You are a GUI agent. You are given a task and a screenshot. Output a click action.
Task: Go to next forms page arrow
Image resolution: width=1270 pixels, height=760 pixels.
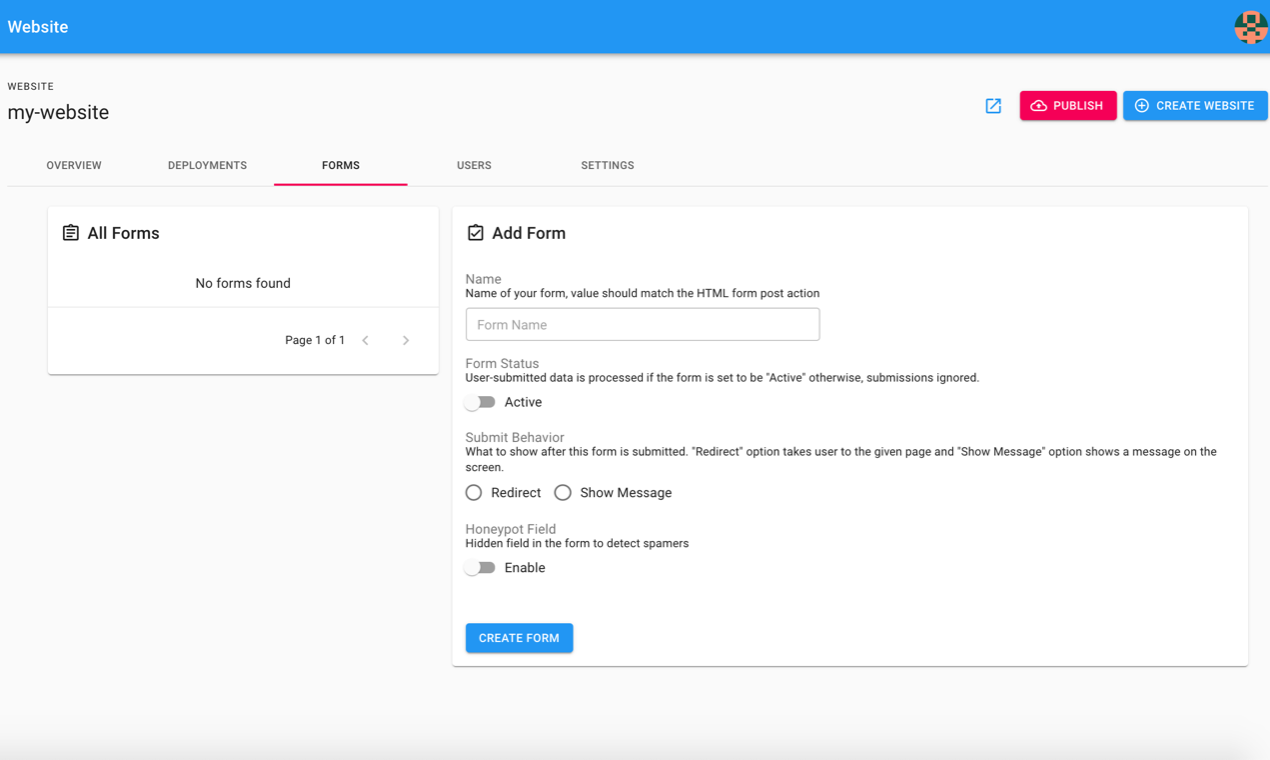(406, 341)
